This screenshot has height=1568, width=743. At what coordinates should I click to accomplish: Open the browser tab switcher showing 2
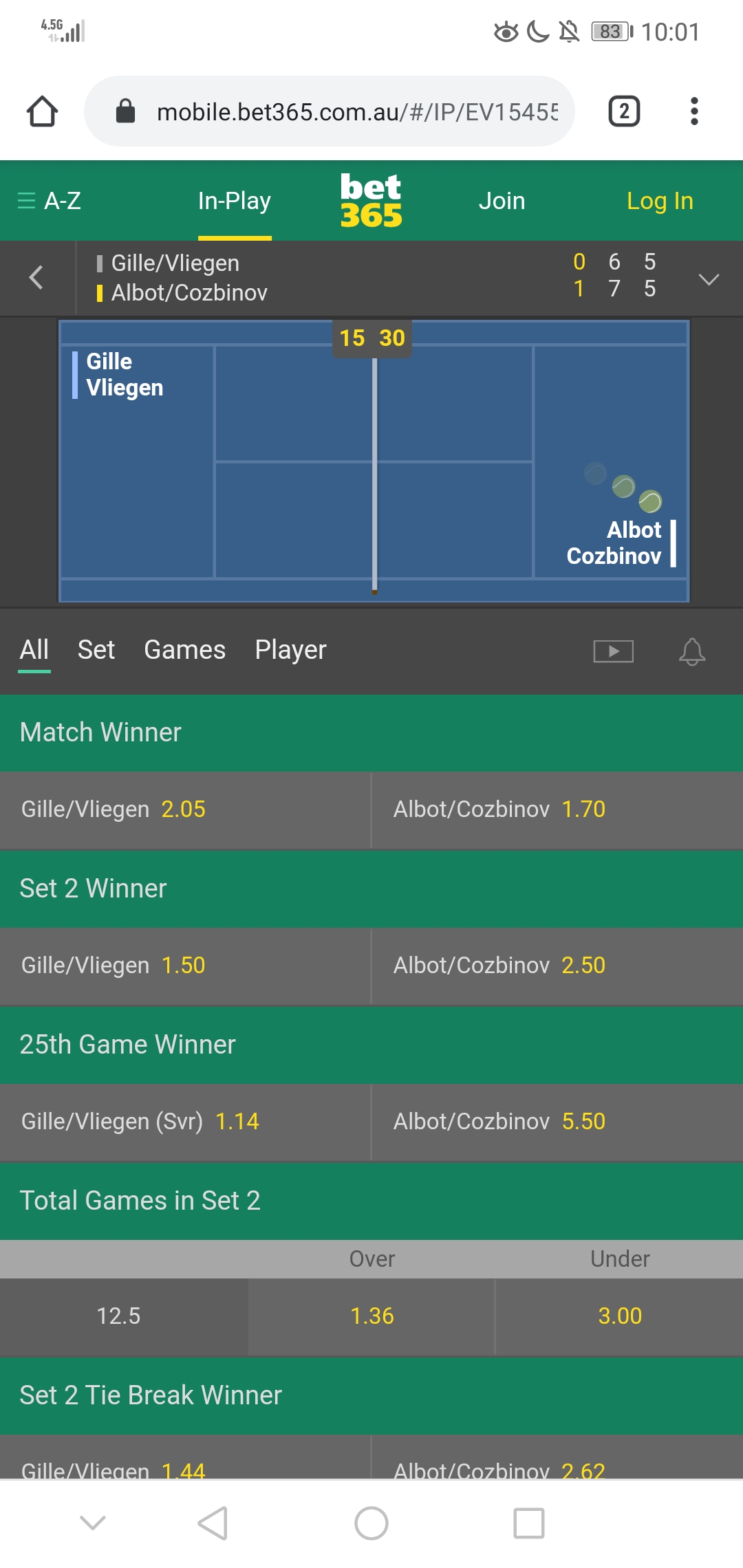624,111
